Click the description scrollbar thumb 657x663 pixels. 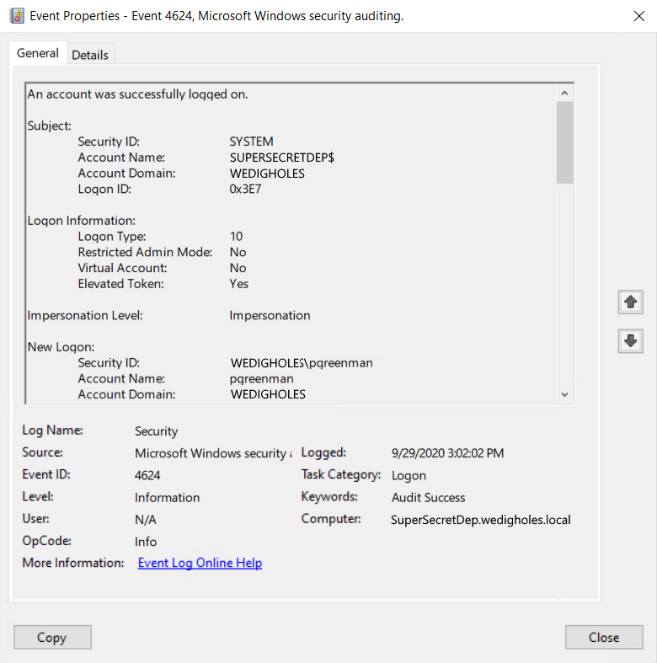(x=564, y=142)
